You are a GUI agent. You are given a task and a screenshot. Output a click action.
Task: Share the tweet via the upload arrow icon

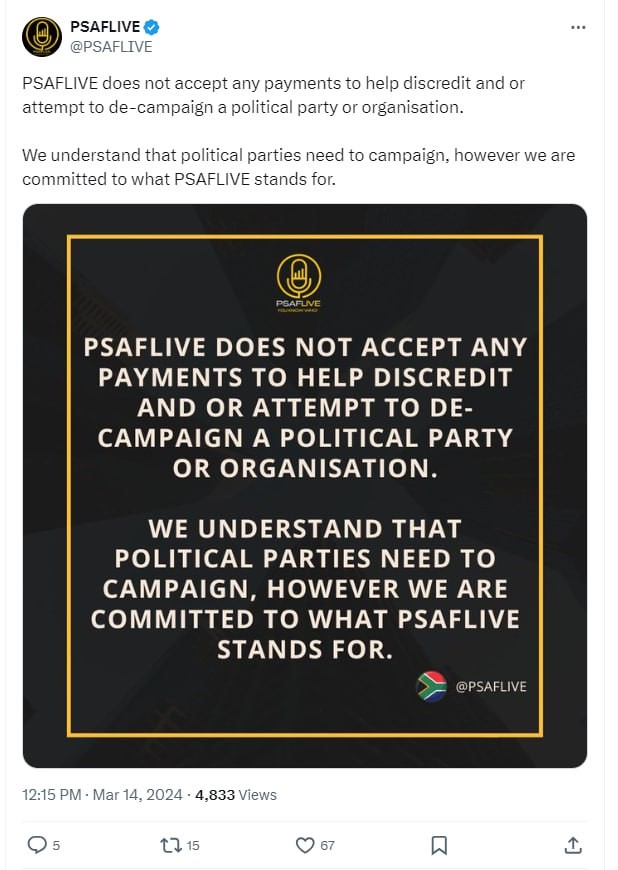point(573,845)
